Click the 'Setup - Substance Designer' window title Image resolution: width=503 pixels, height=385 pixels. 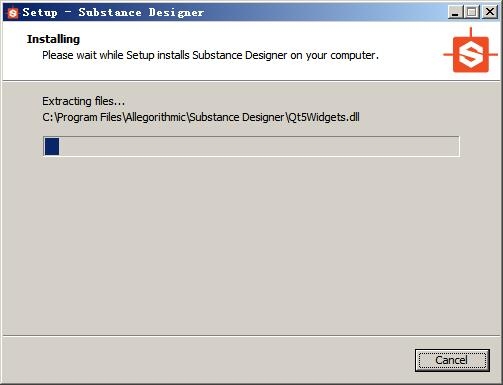113,13
